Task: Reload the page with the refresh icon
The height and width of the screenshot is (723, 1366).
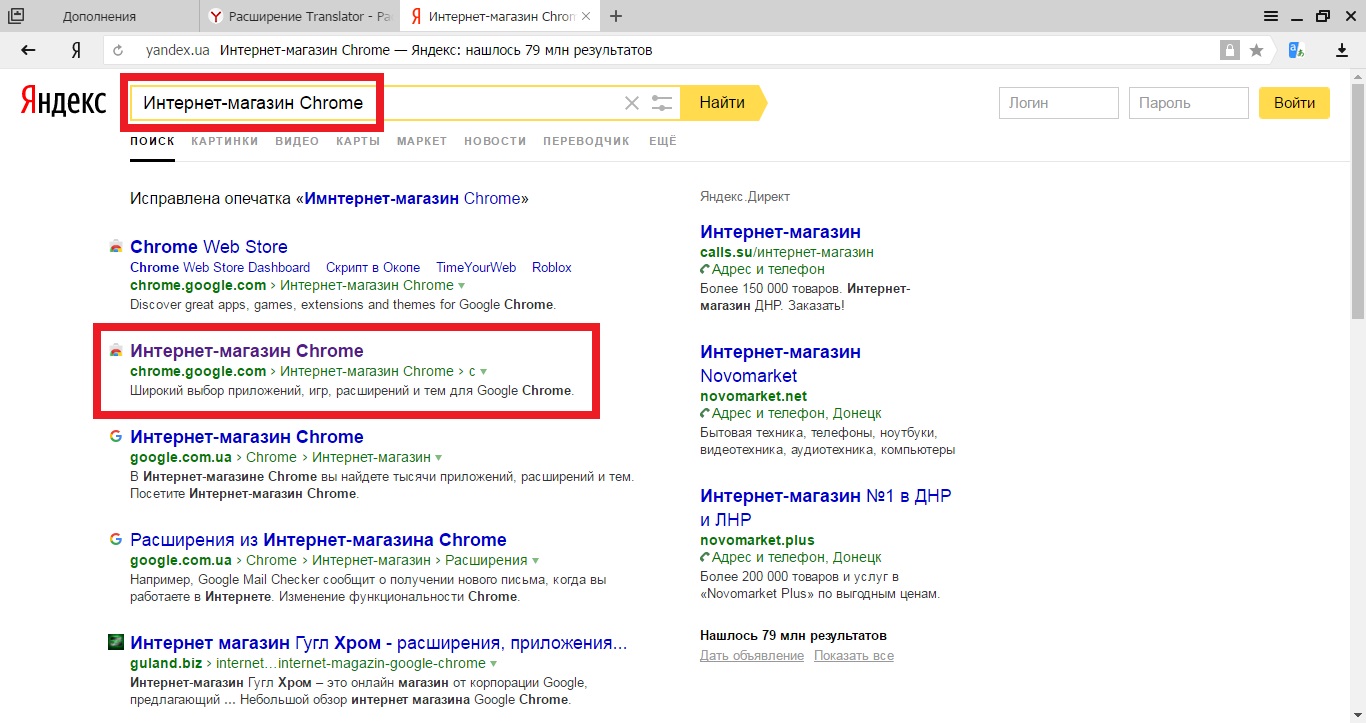Action: 118,50
